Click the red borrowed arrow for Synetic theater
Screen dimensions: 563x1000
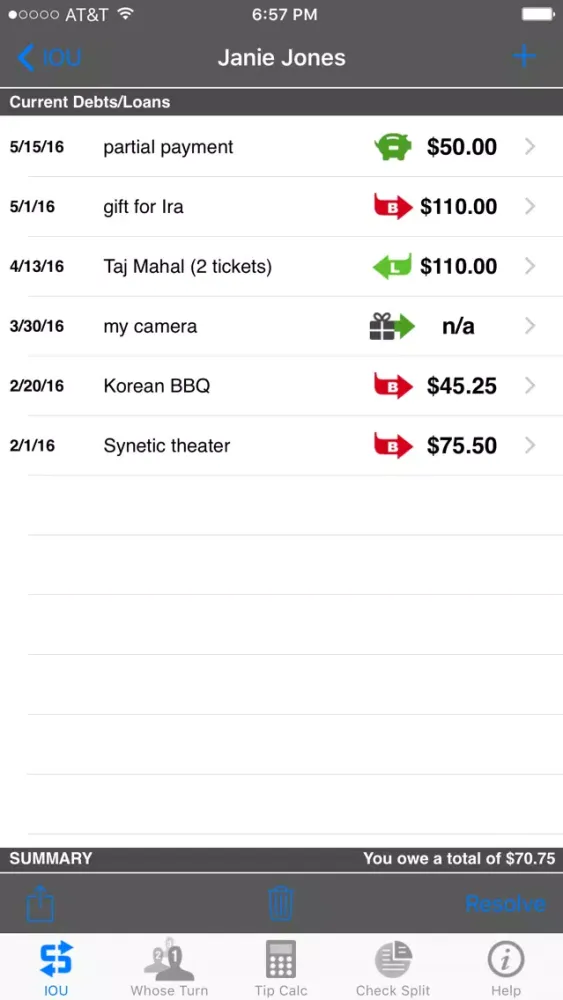coord(393,446)
